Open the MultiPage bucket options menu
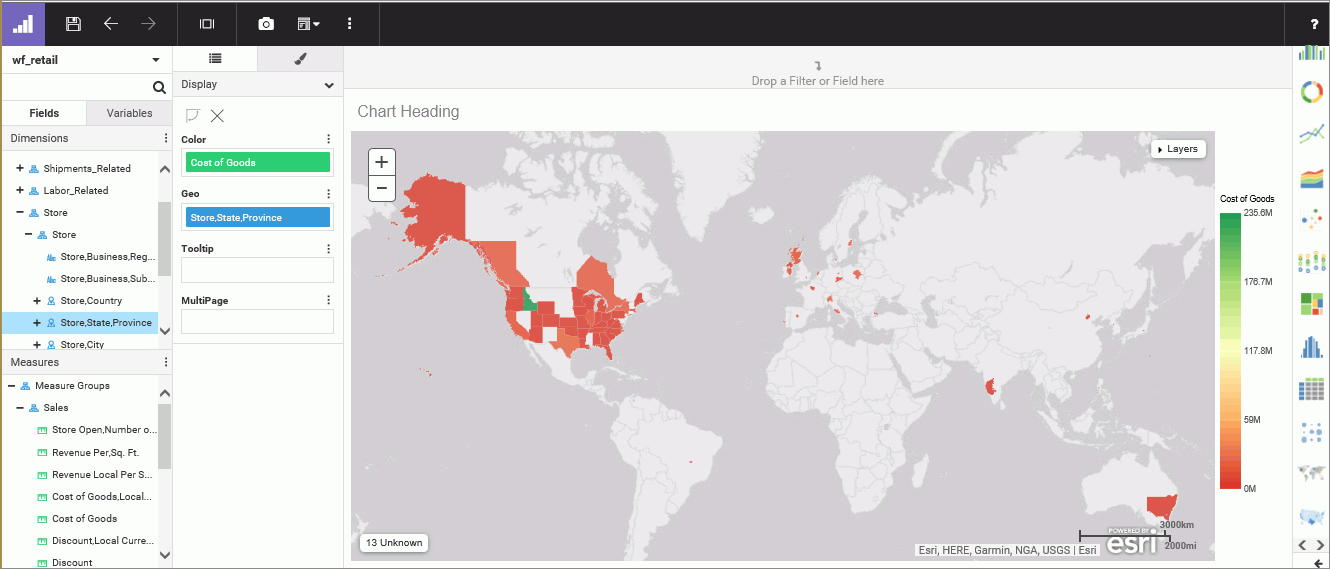This screenshot has height=569, width=1330. coord(328,300)
